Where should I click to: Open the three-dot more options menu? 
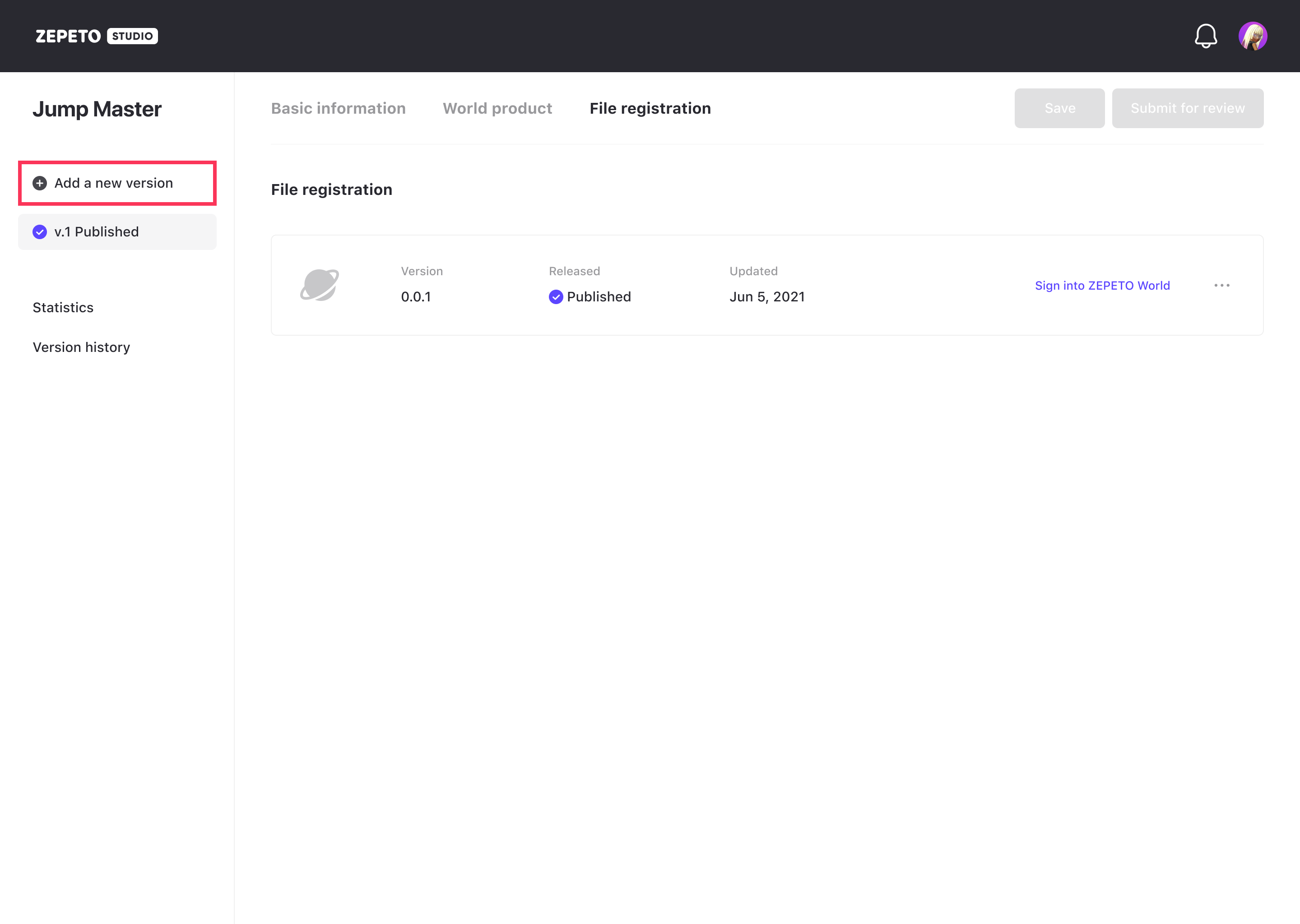click(1221, 285)
